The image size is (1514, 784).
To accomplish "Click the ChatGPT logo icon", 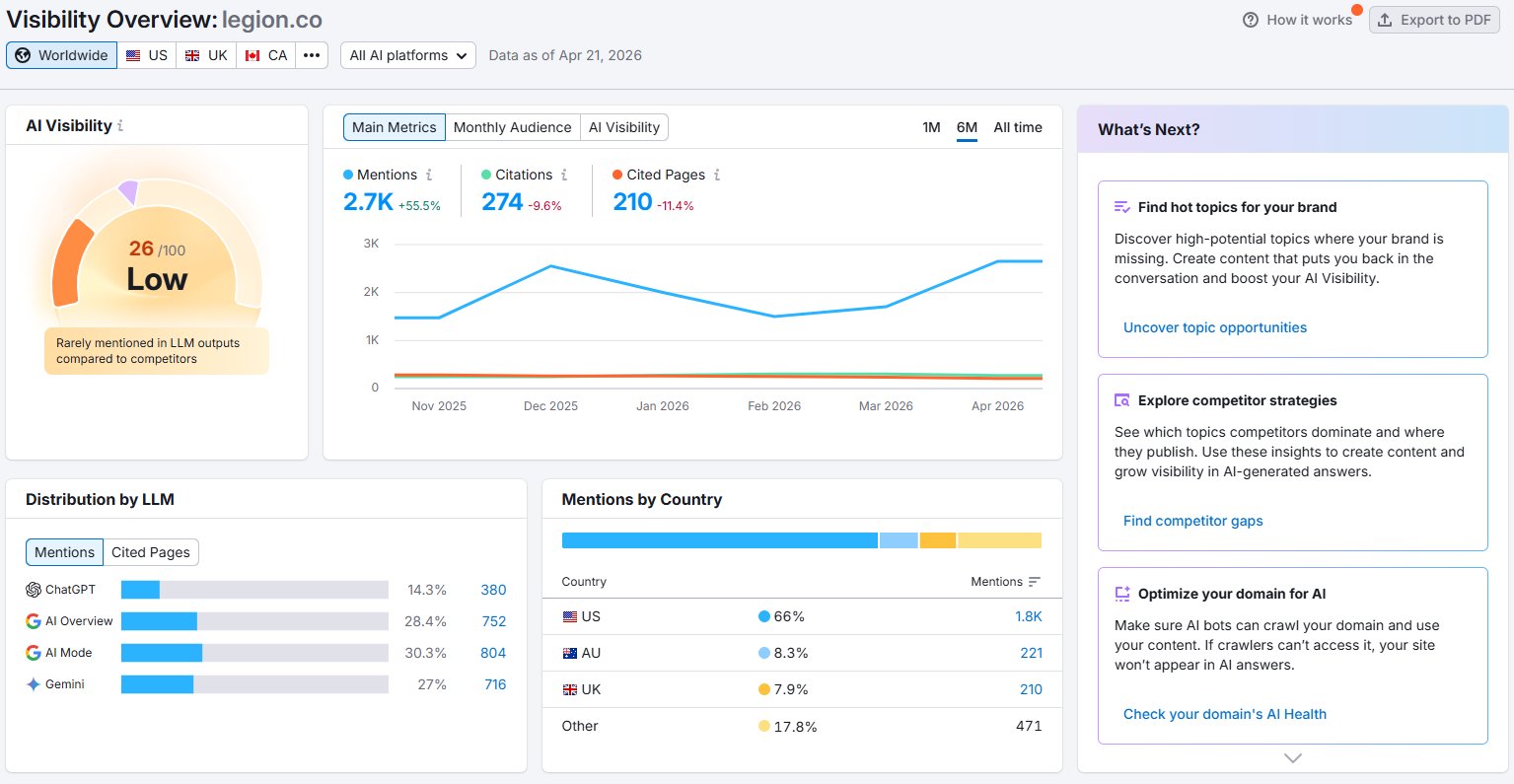I will click(x=34, y=590).
